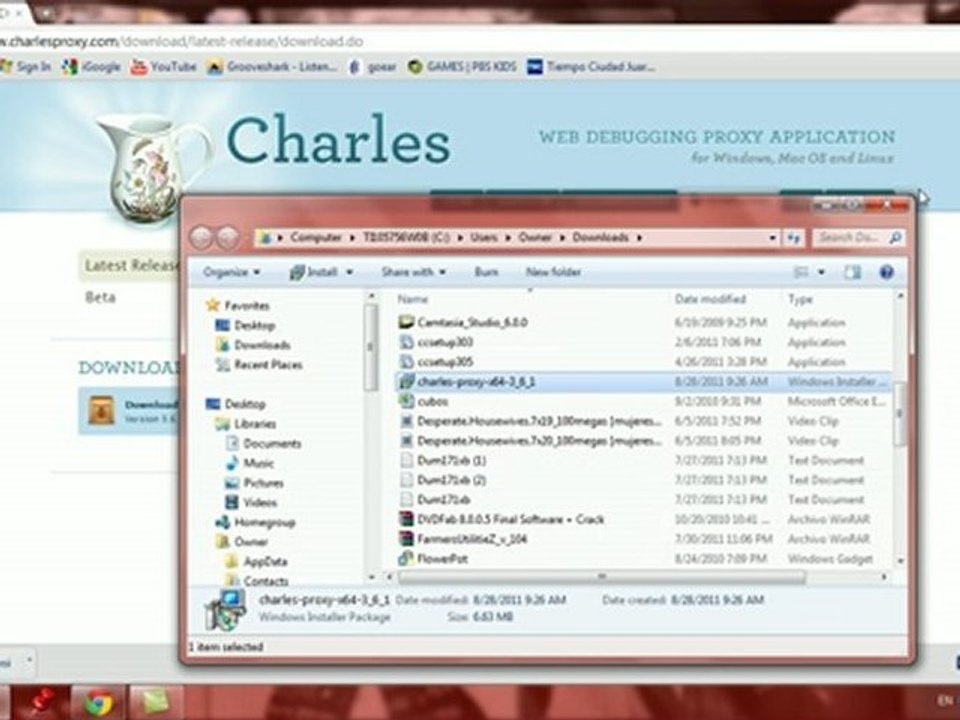Click the Homegroup icon in navigation pane
The height and width of the screenshot is (720, 960).
pyautogui.click(x=222, y=522)
